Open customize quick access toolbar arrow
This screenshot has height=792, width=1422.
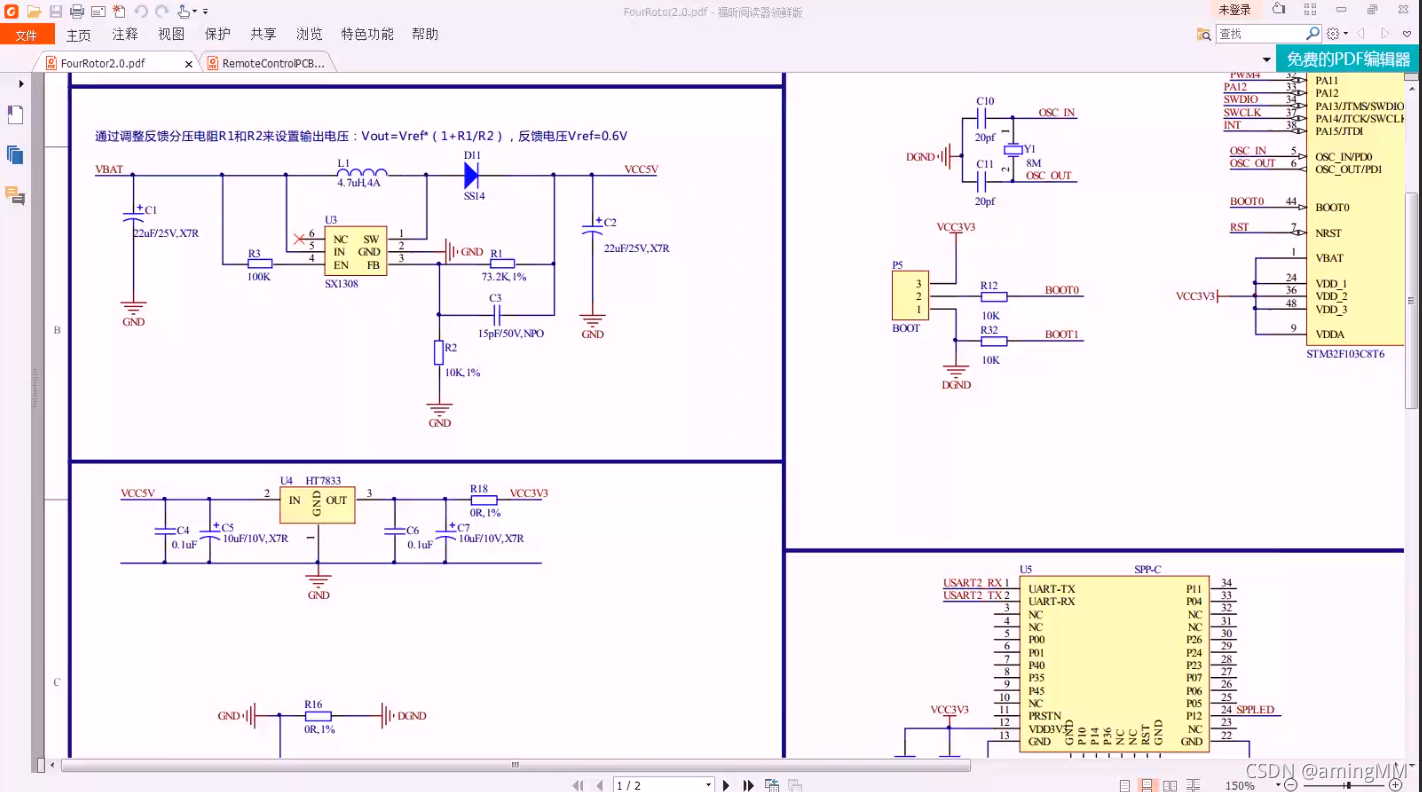tap(206, 12)
